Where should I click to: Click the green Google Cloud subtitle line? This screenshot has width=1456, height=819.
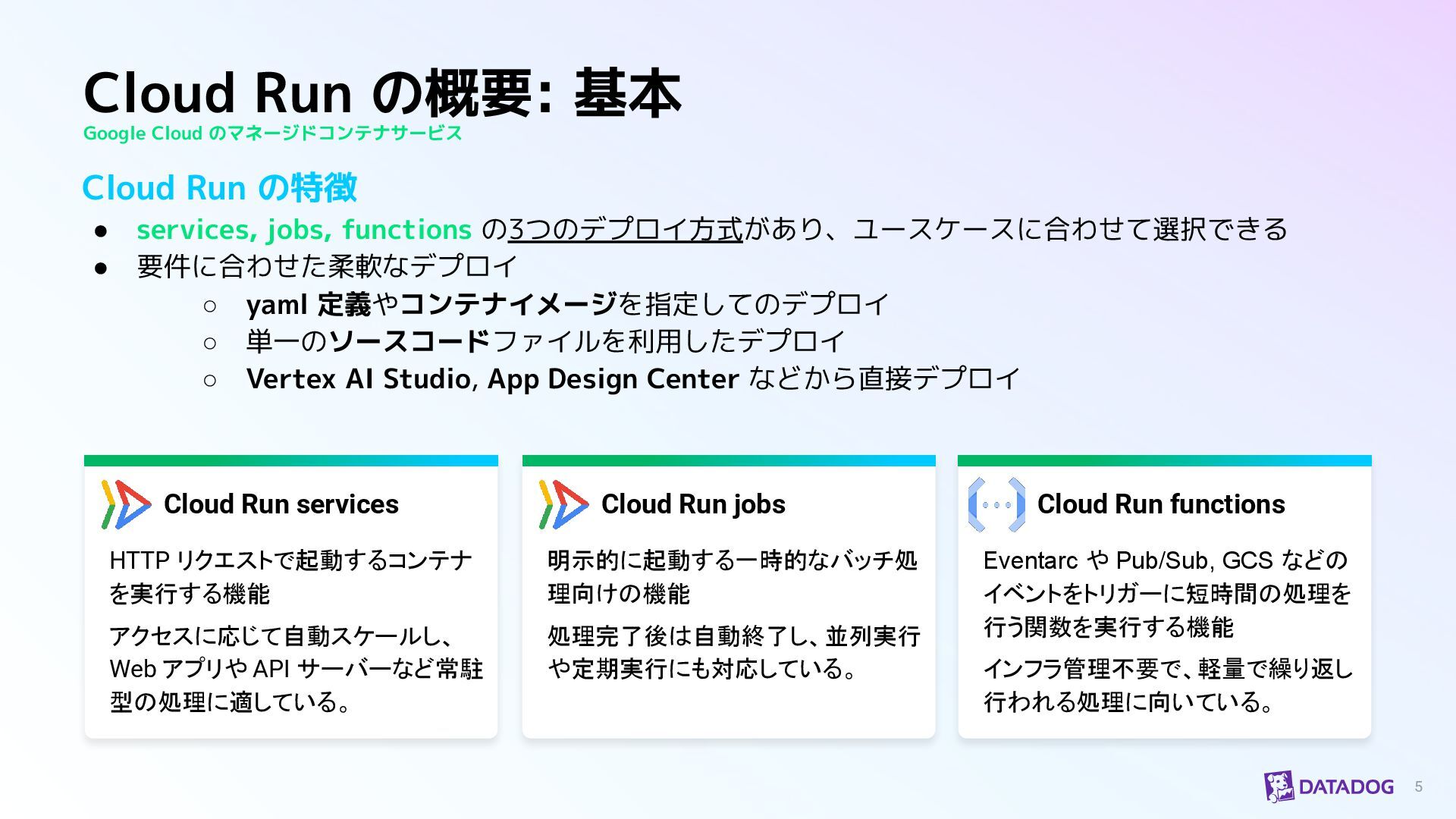tap(272, 133)
